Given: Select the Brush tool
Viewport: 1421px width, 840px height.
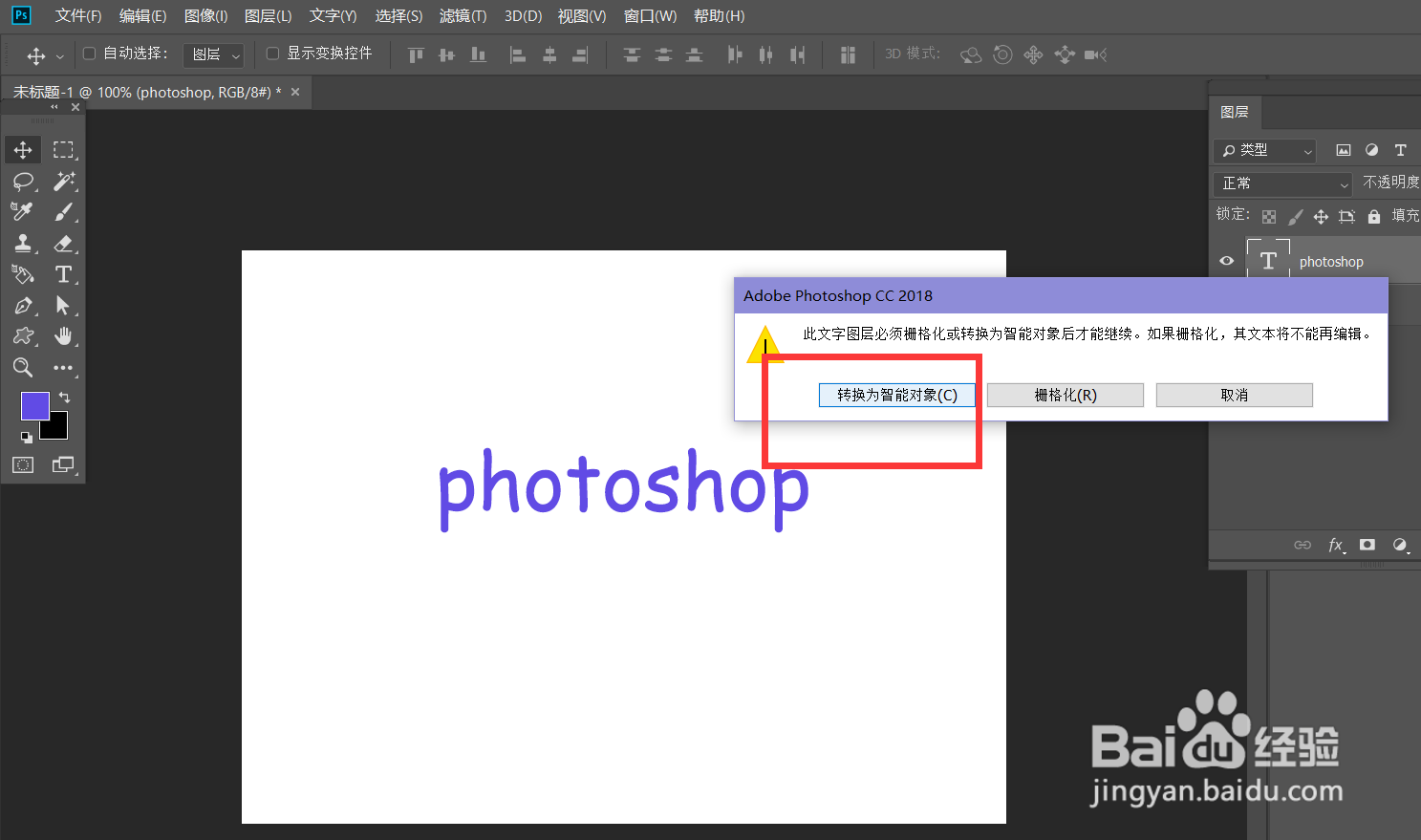Looking at the screenshot, I should (63, 212).
